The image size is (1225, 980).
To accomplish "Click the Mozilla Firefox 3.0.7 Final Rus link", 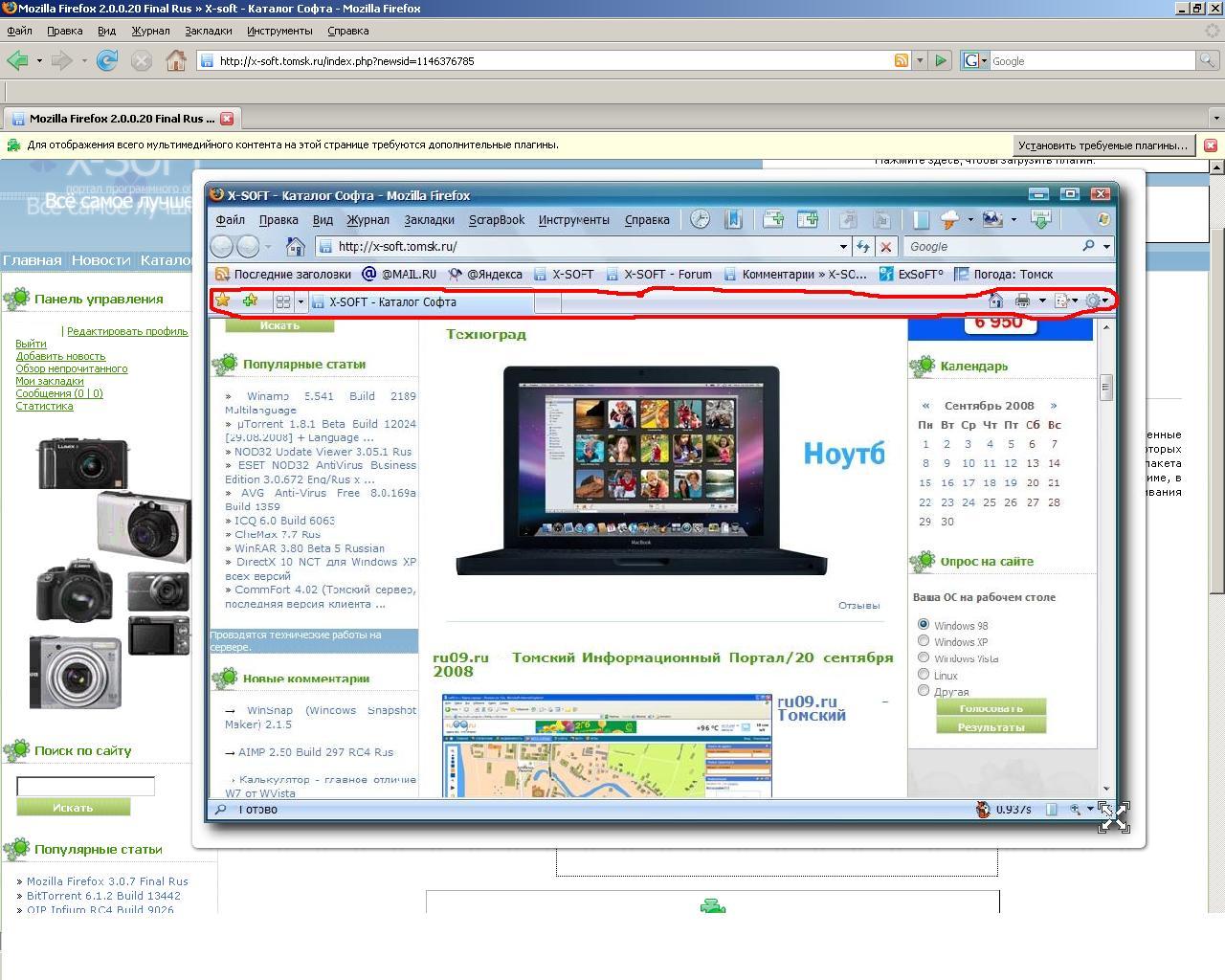I will (107, 881).
